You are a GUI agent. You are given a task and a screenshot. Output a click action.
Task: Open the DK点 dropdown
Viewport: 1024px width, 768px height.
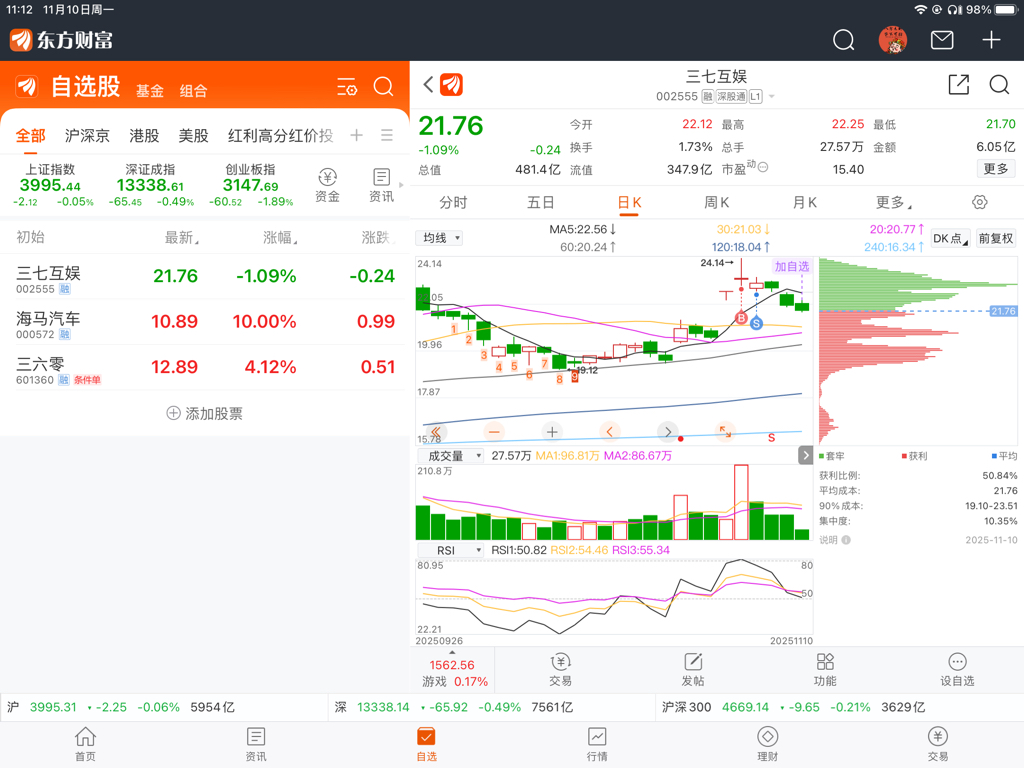(950, 238)
